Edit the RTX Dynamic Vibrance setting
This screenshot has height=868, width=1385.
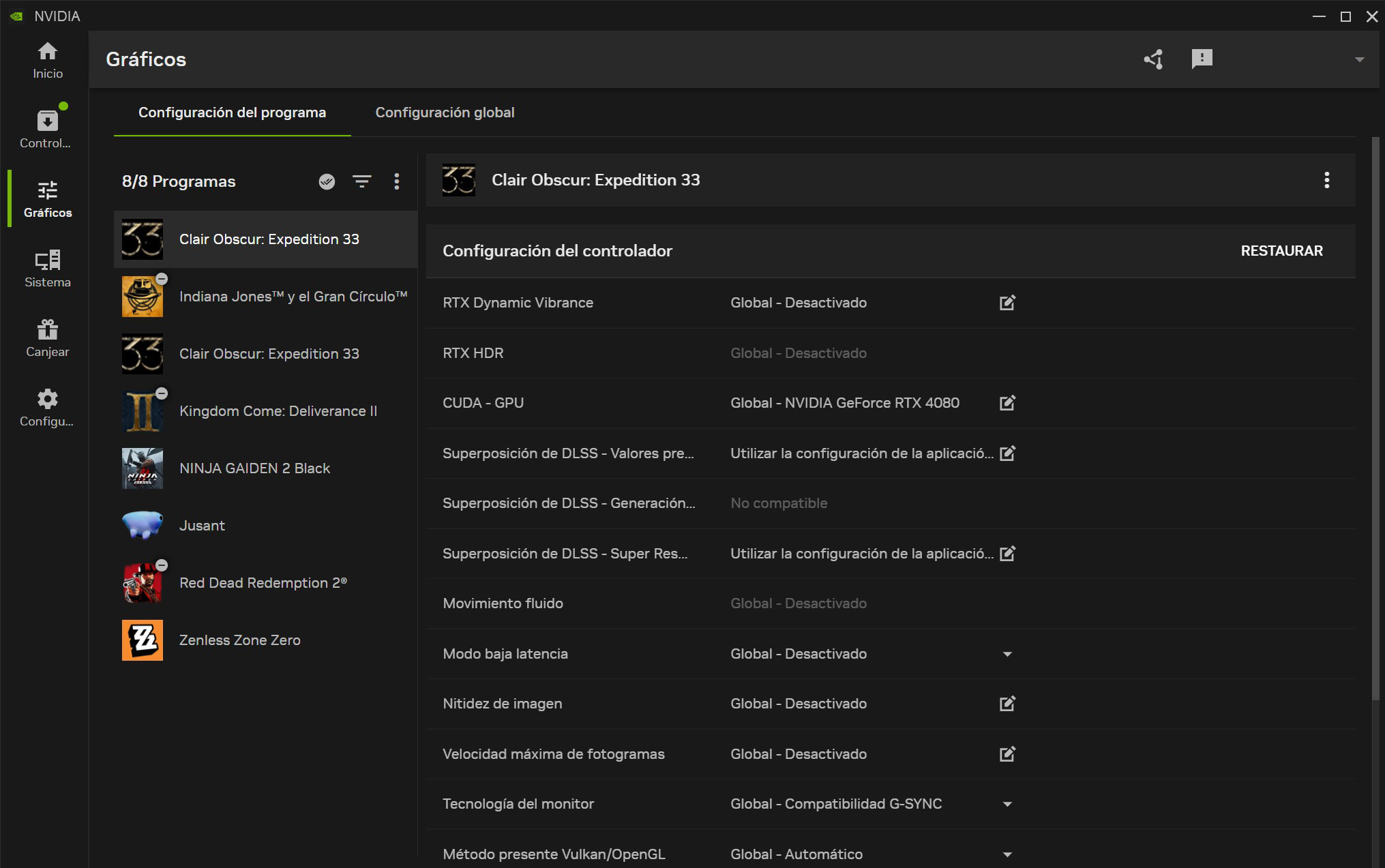pos(1007,303)
